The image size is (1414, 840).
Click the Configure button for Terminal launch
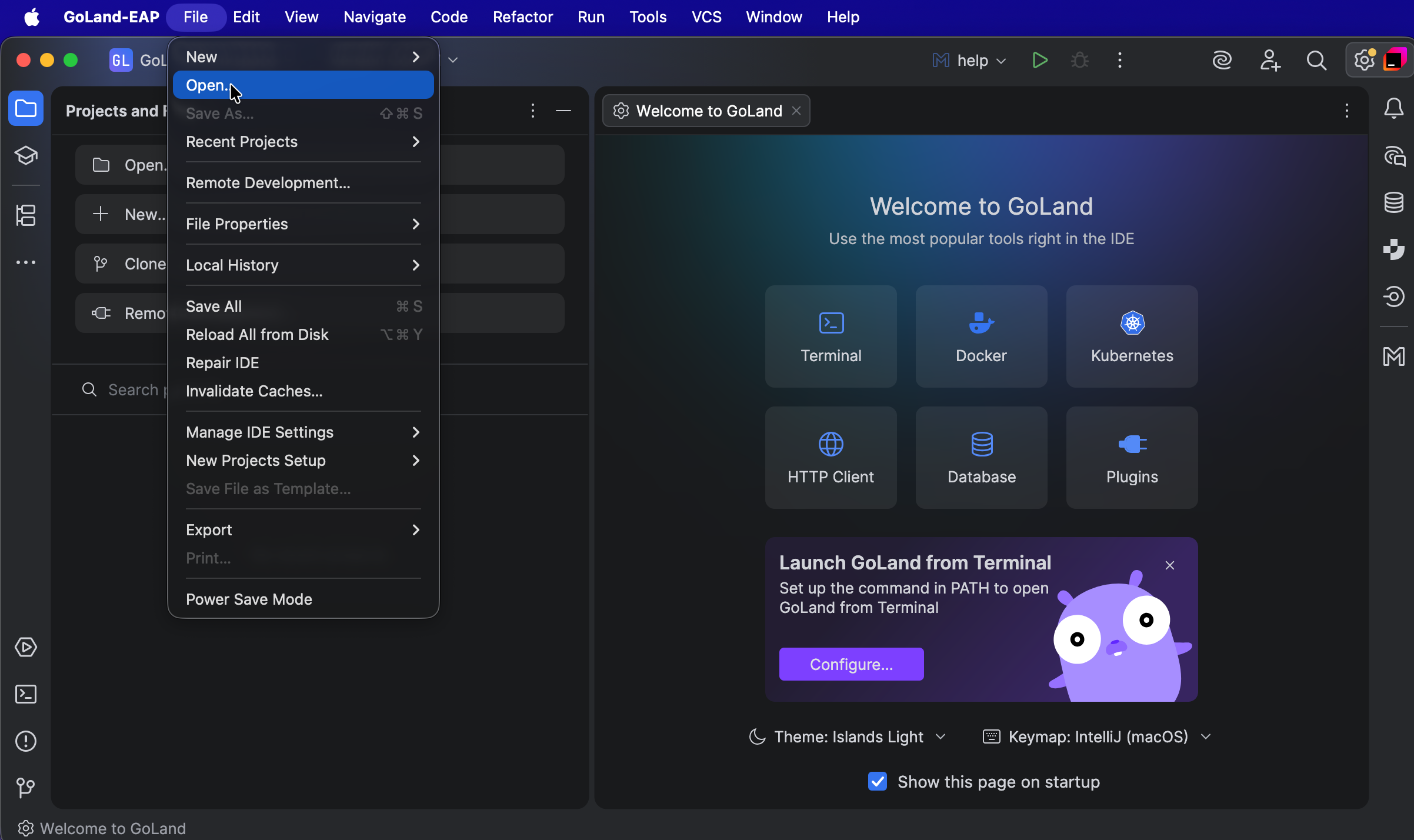[851, 664]
